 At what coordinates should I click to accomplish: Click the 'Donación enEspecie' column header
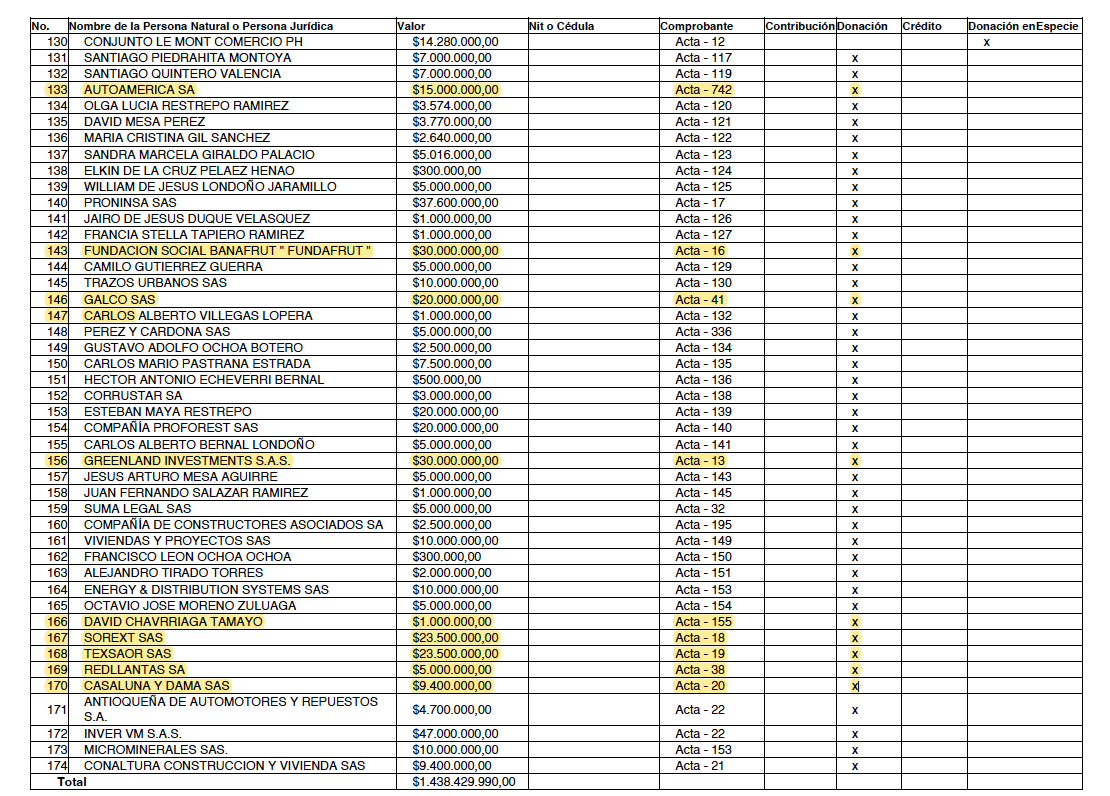[1023, 26]
